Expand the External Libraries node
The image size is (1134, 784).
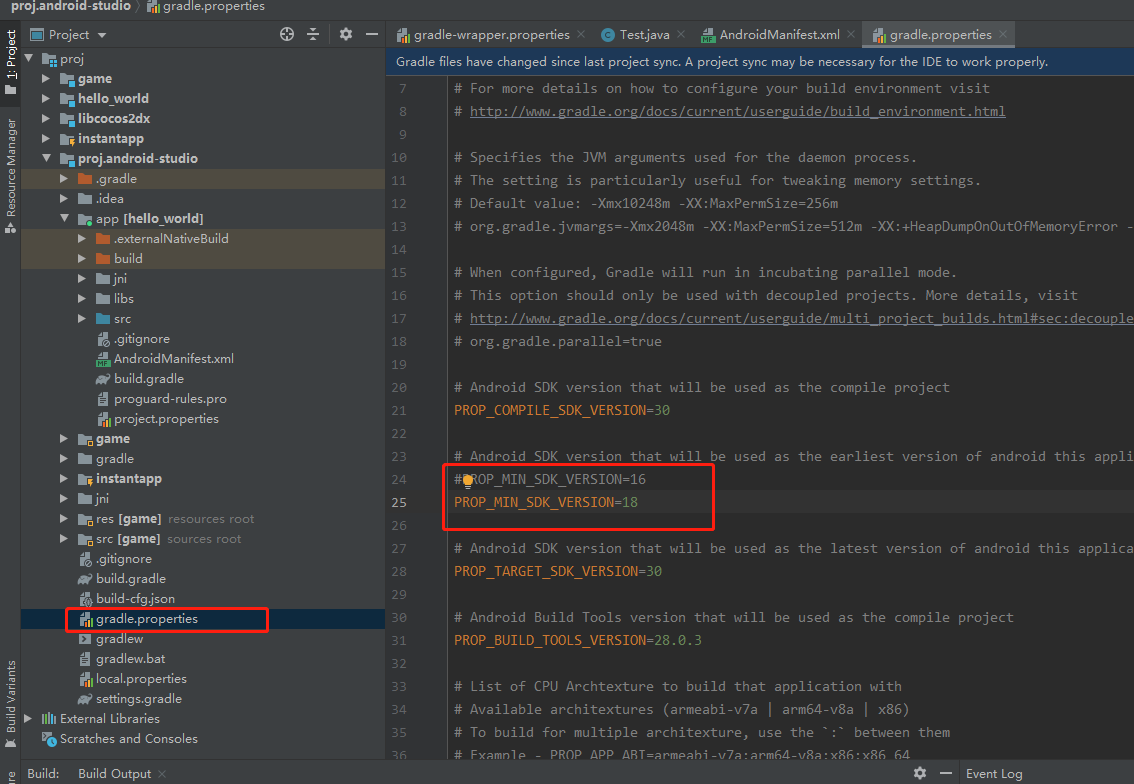29,718
